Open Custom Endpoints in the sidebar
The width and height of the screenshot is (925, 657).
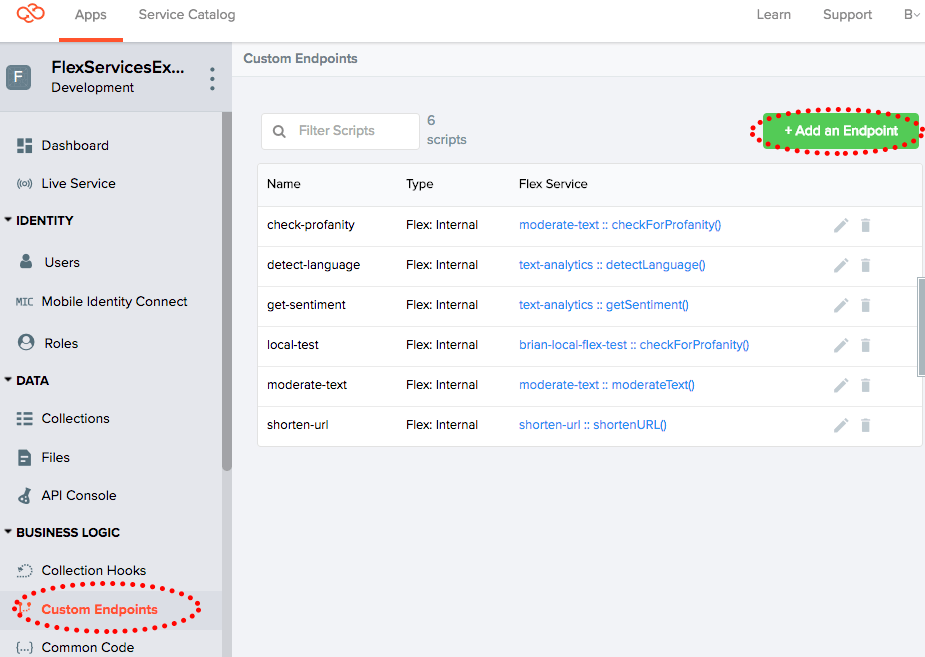pos(99,609)
